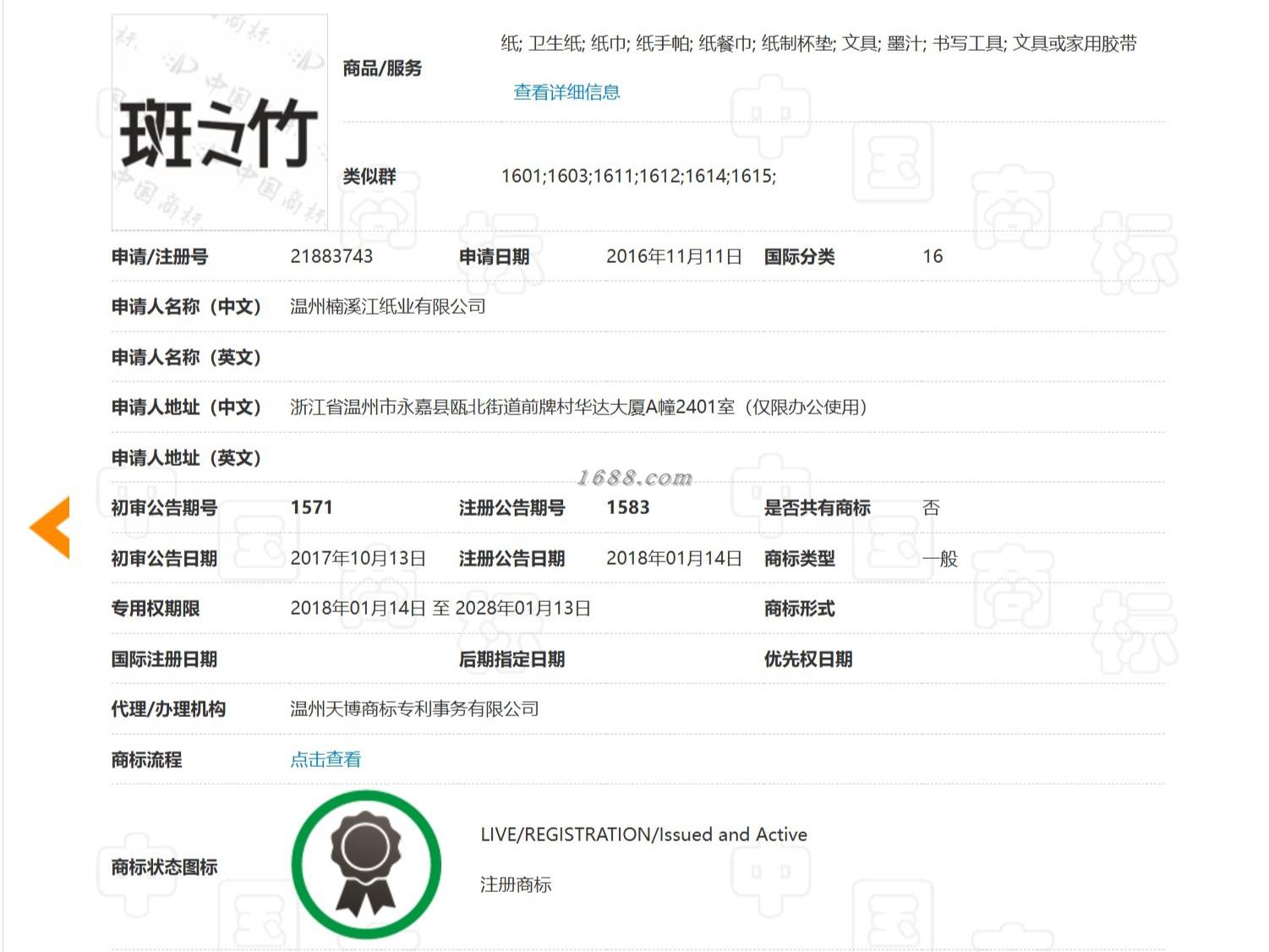Click the 优先权日期 label

tap(808, 659)
